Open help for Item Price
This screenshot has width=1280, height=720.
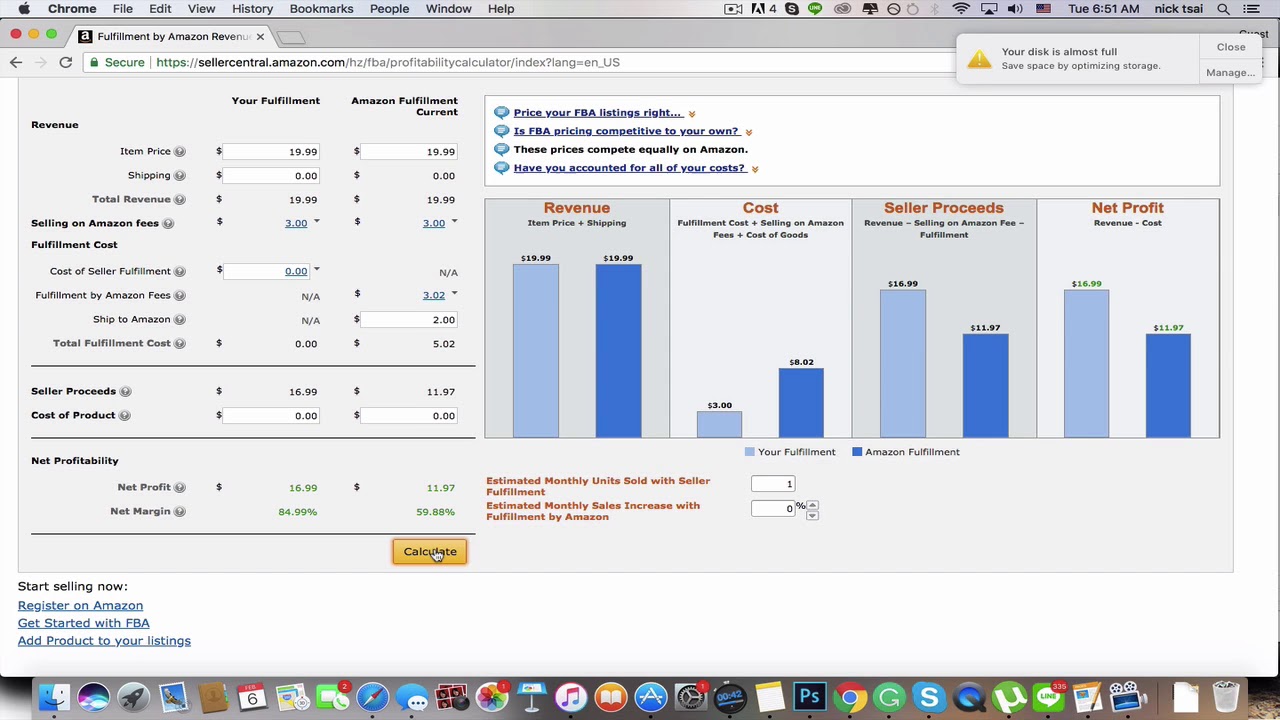[180, 152]
